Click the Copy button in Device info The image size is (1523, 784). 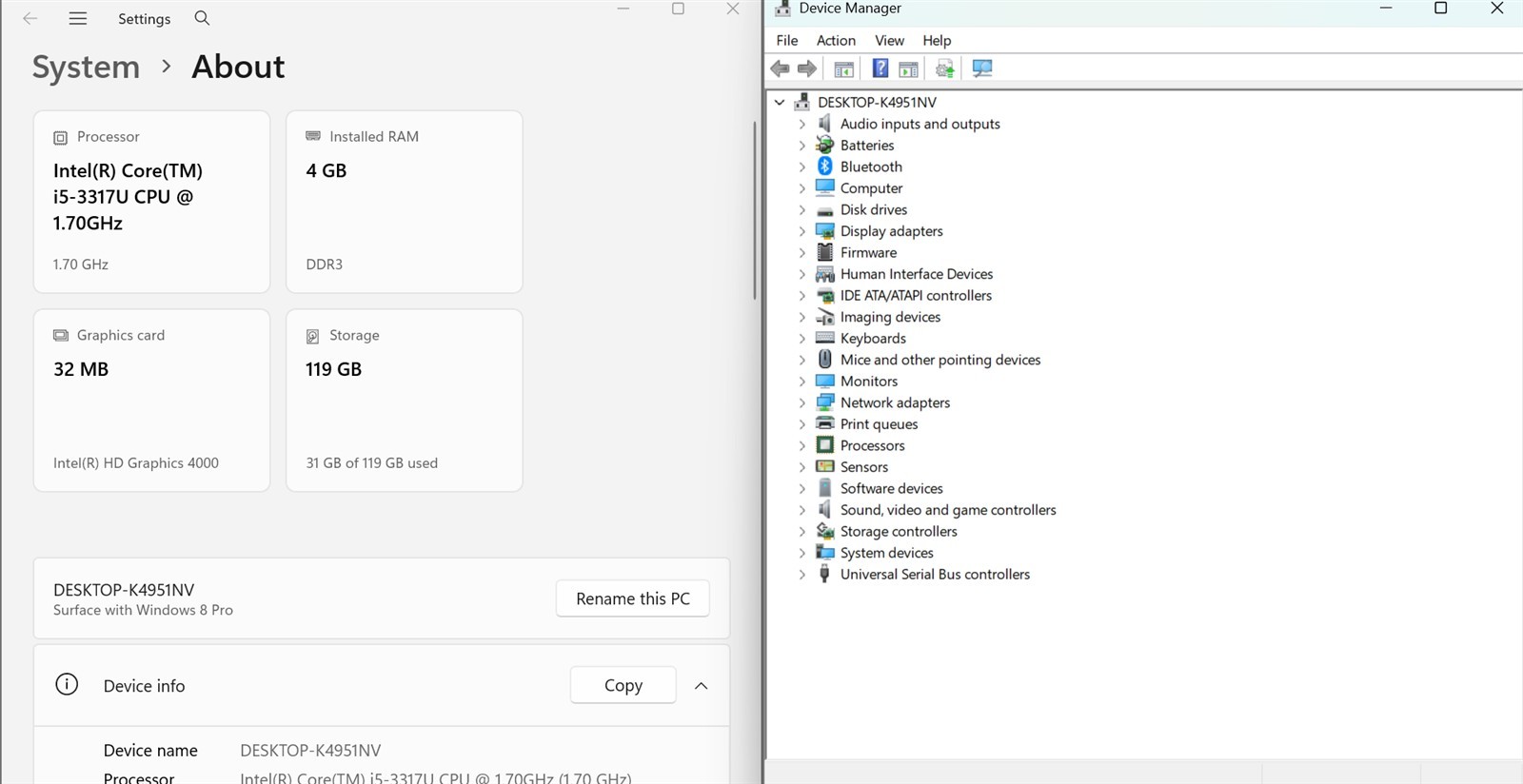click(x=623, y=685)
